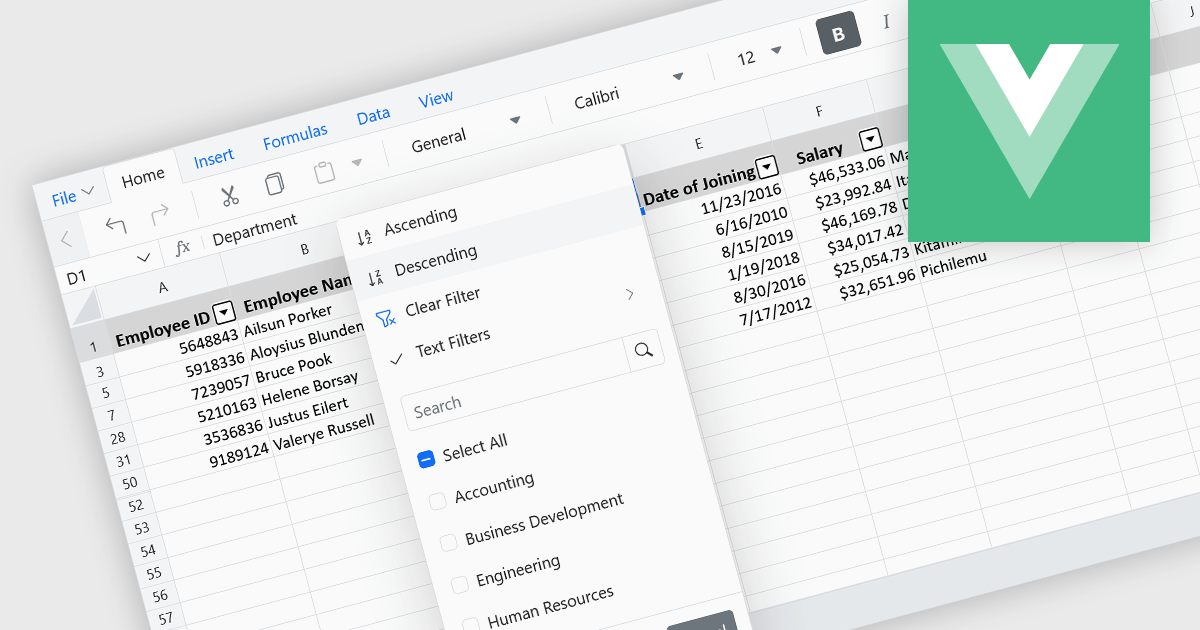Image resolution: width=1200 pixels, height=630 pixels.
Task: Click the Undo arrow icon
Action: (x=115, y=224)
